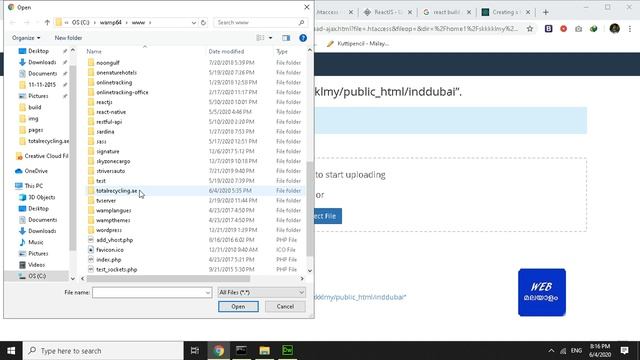Click the wamp64 breadcrumb segment
640x360 pixels.
point(111,22)
